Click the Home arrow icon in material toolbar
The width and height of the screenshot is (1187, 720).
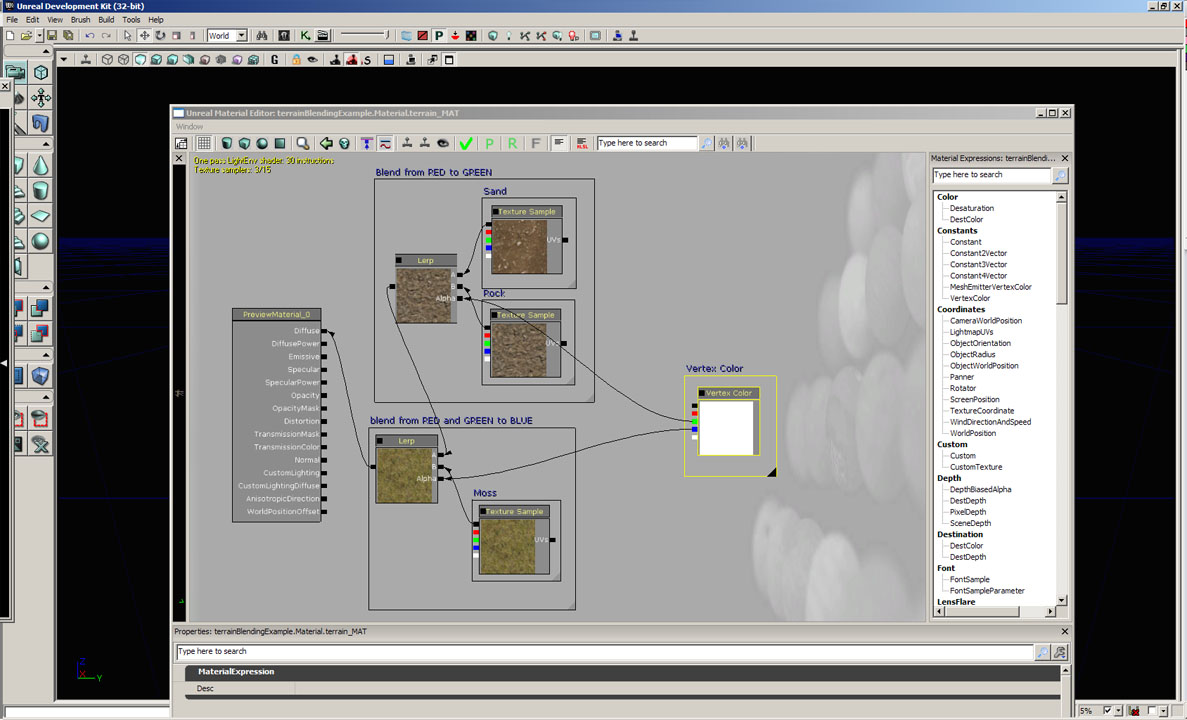pyautogui.click(x=326, y=144)
